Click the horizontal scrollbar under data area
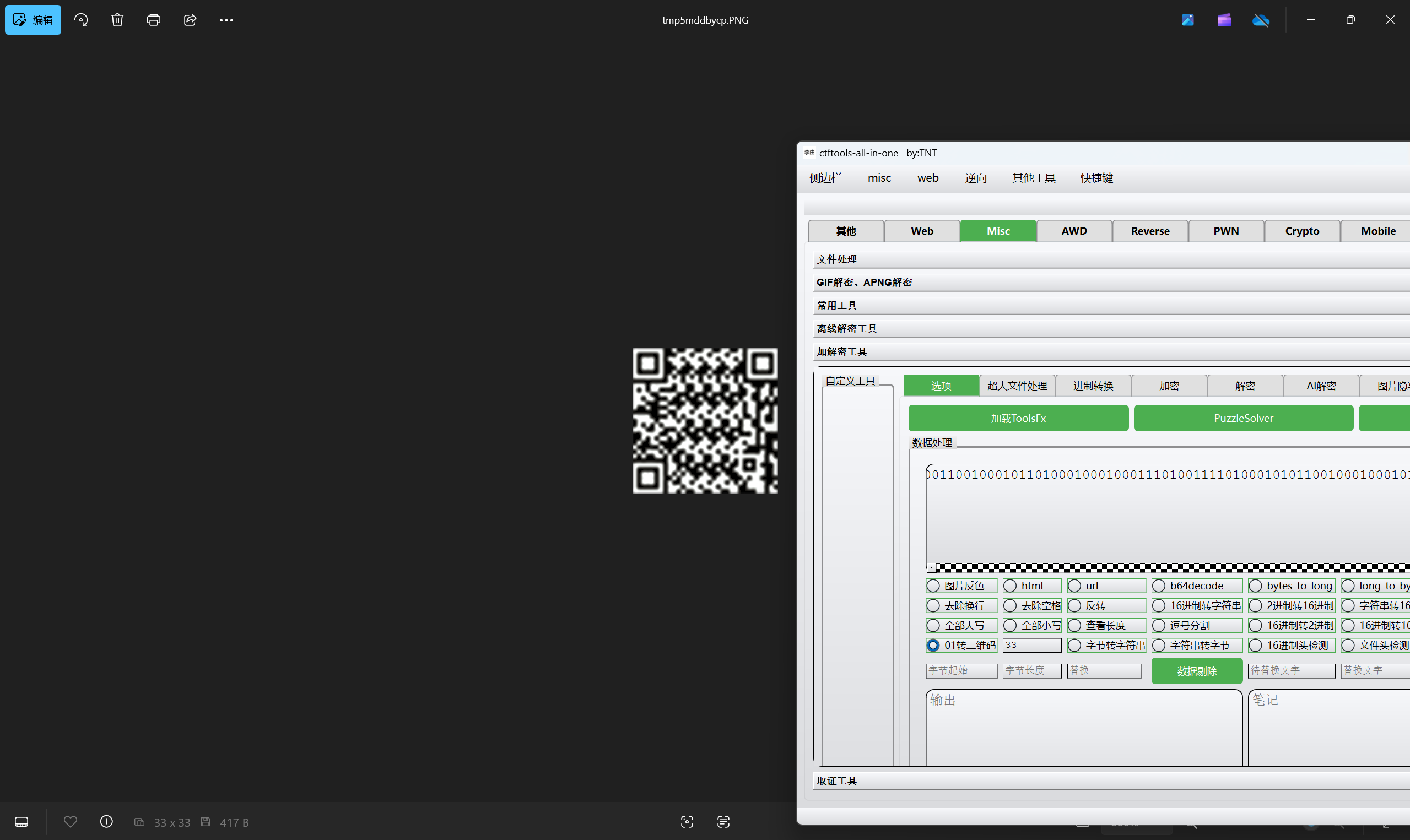1410x840 pixels. [x=1168, y=568]
